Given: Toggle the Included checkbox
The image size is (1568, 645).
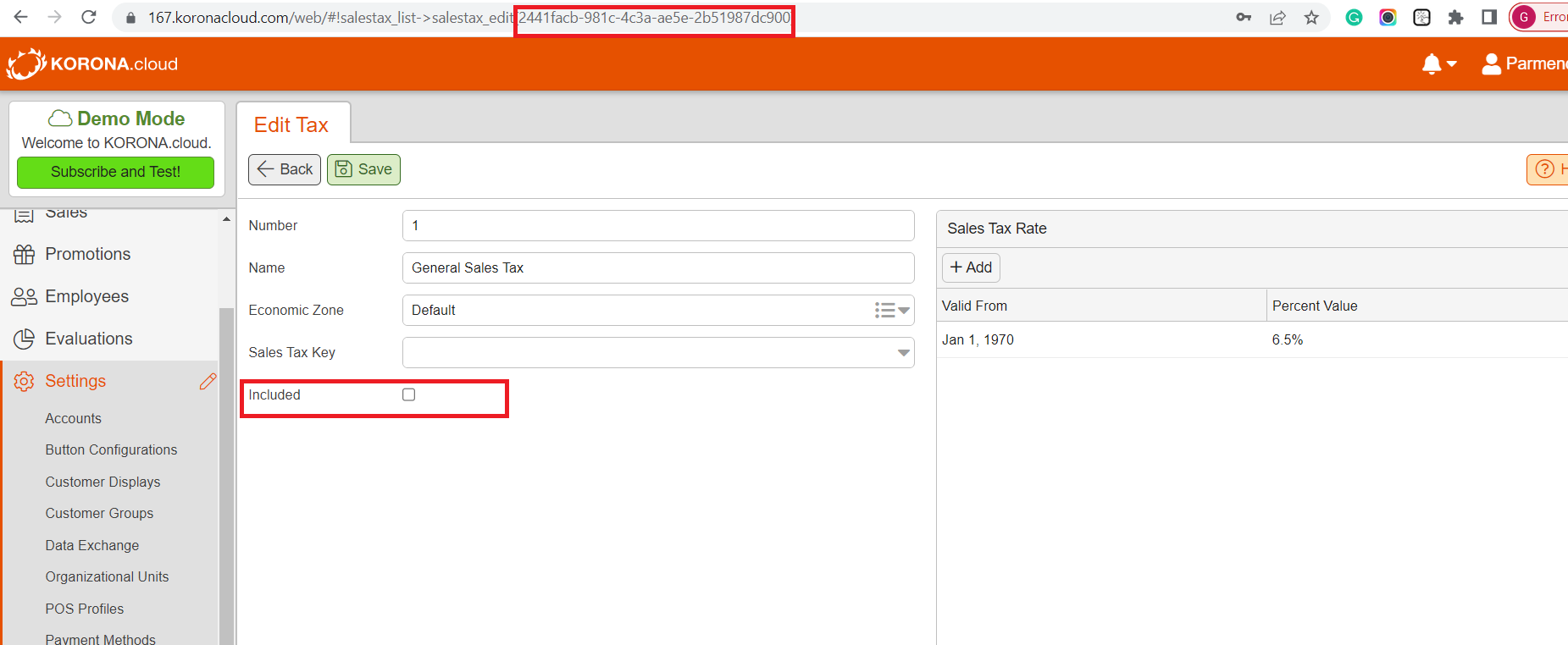Looking at the screenshot, I should (x=409, y=394).
